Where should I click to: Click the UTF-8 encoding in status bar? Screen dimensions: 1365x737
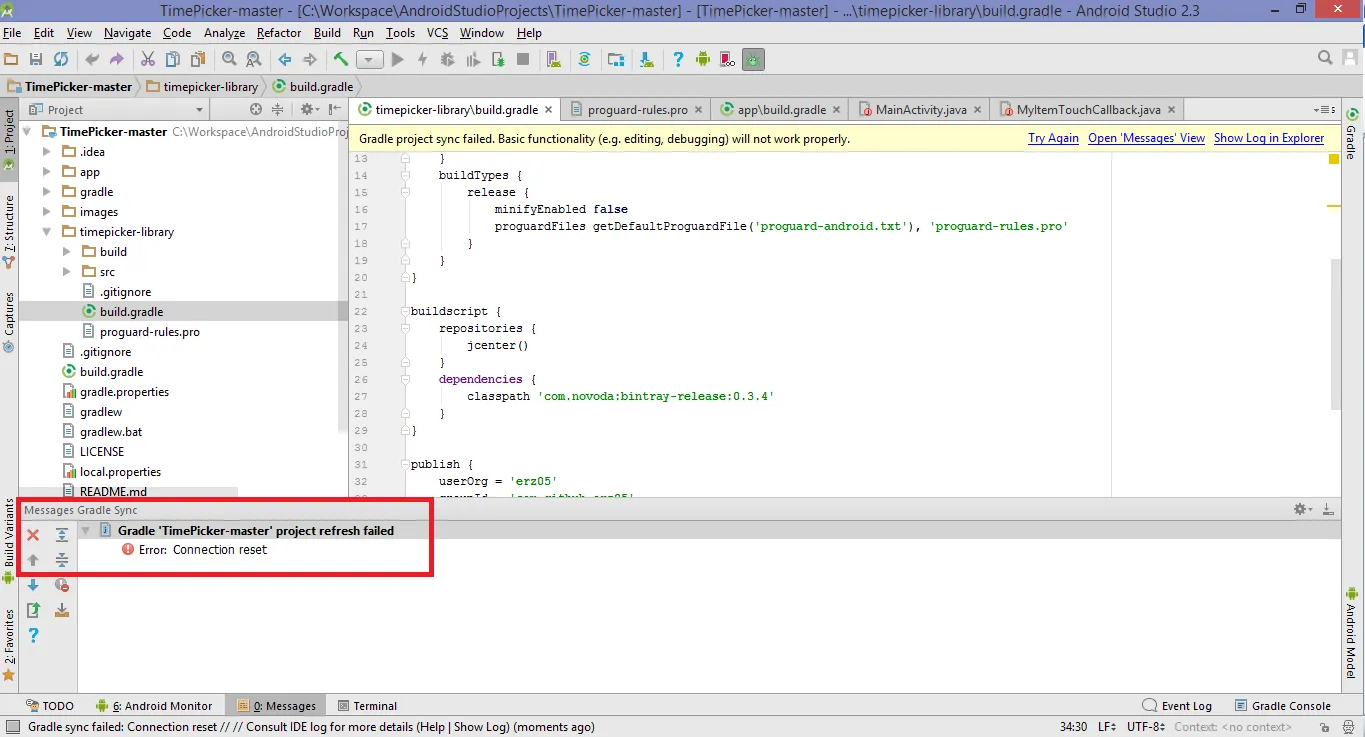click(x=1144, y=727)
